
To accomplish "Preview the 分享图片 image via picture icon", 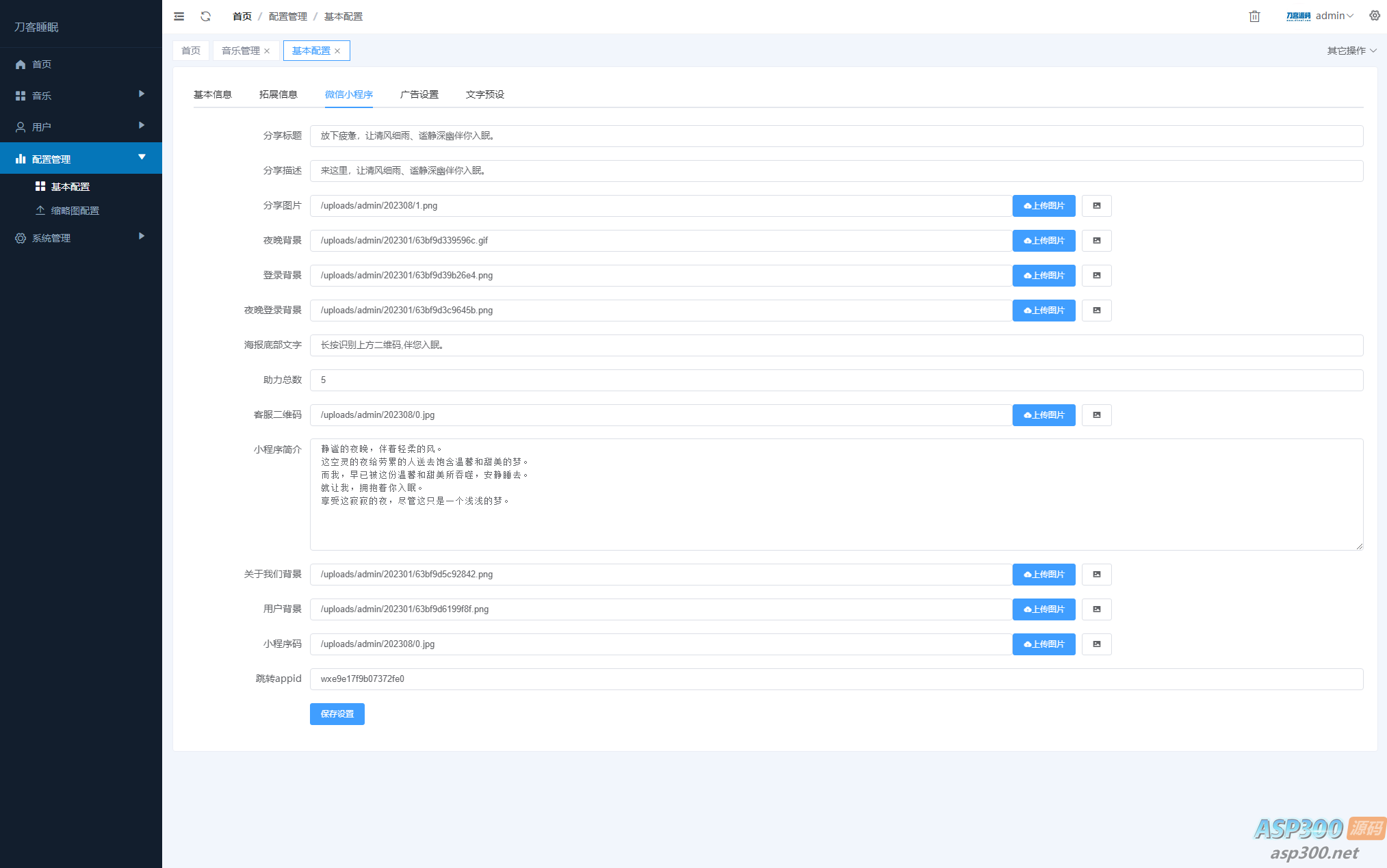I will (x=1096, y=206).
